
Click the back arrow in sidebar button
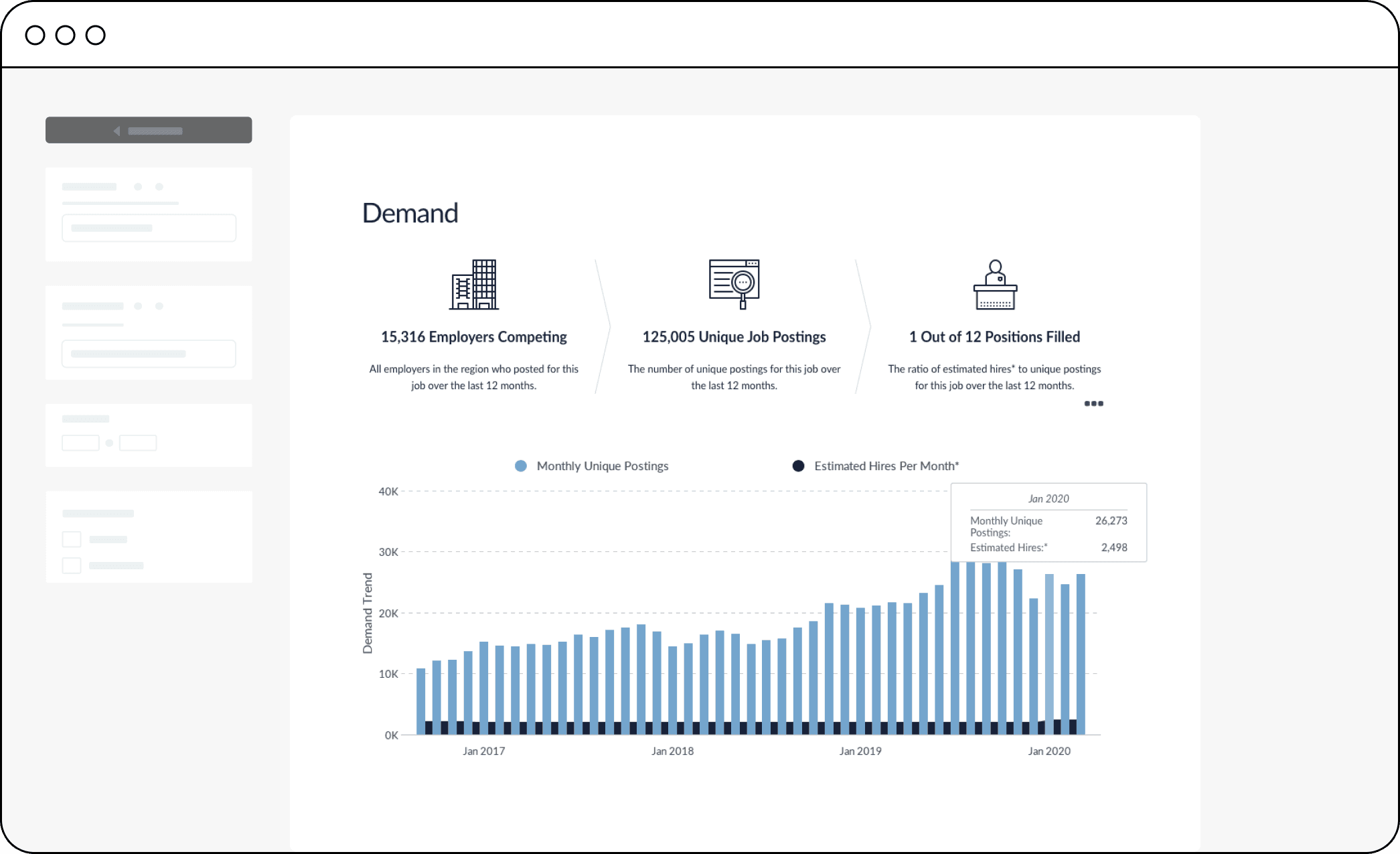[117, 131]
